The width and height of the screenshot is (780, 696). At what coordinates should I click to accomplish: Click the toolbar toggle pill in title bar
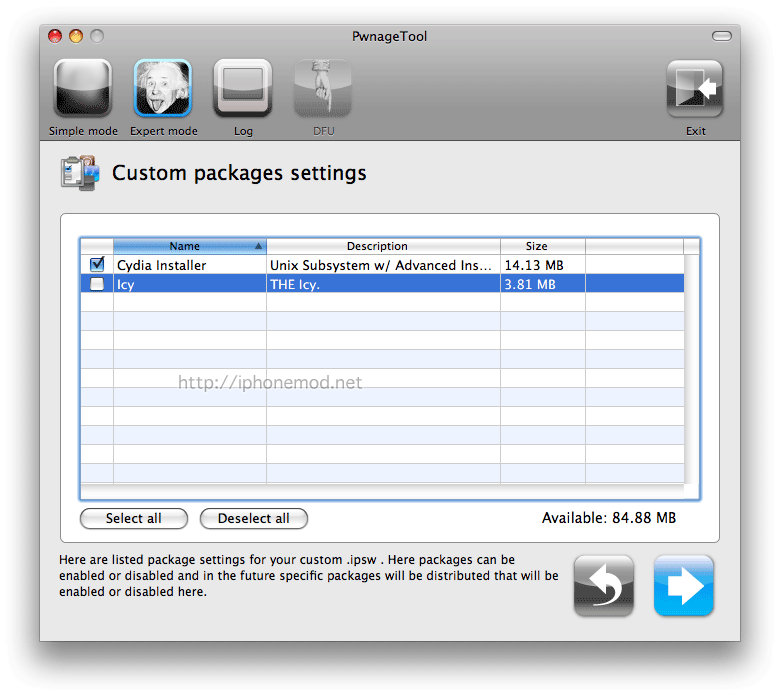721,36
